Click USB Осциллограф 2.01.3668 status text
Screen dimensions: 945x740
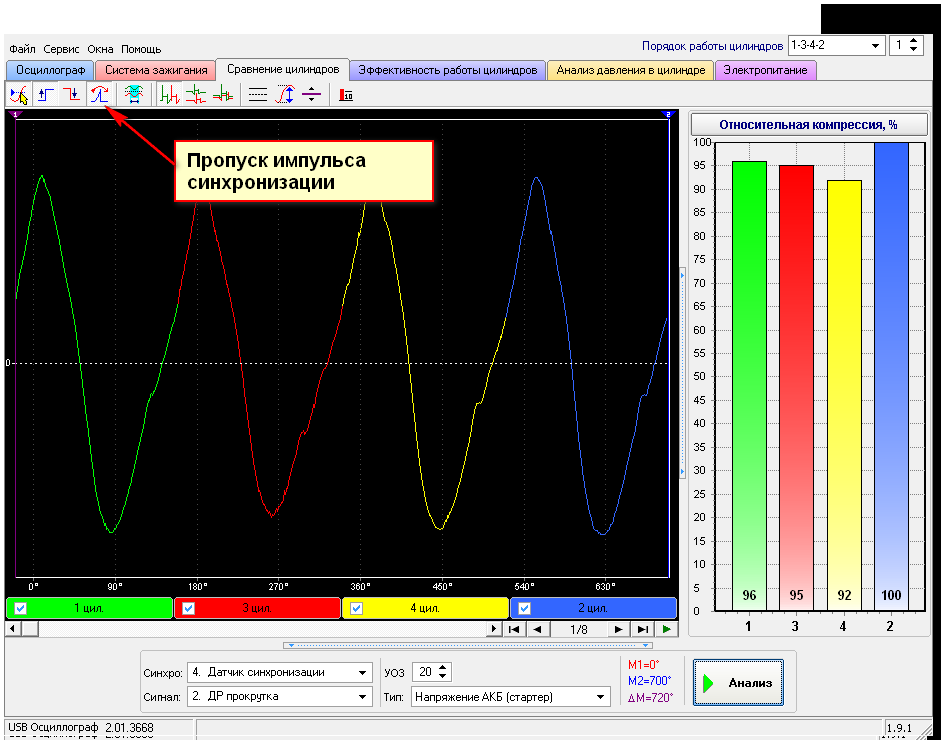point(81,728)
